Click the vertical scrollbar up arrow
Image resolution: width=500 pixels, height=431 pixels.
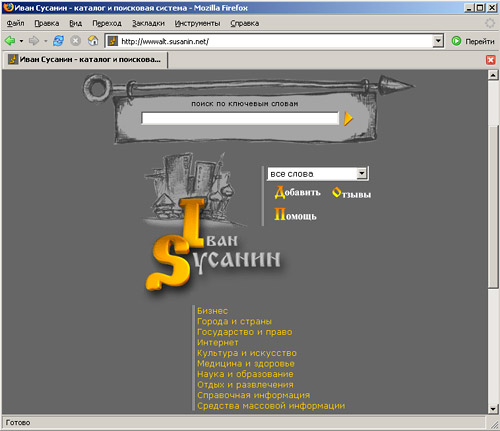[x=493, y=75]
